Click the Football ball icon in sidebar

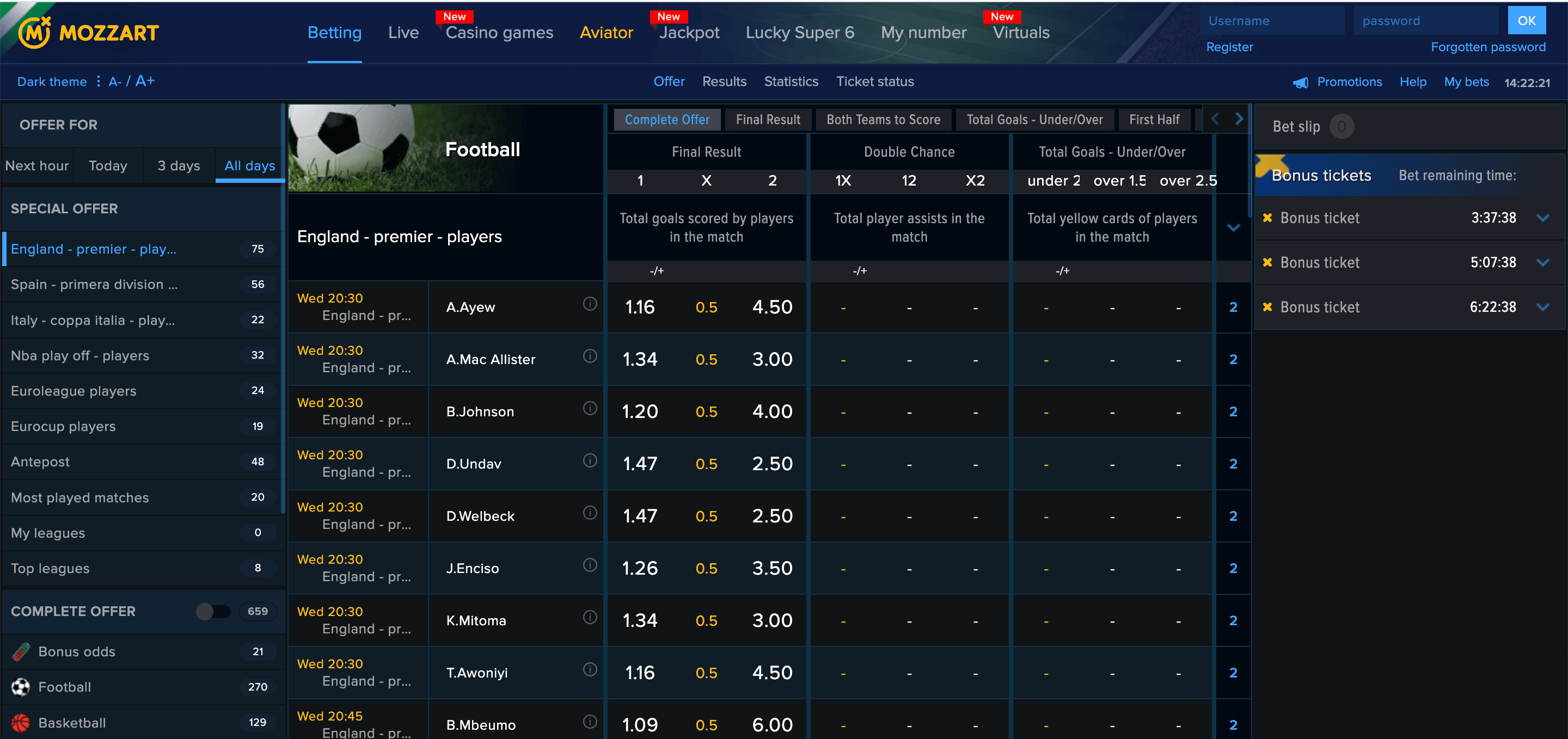coord(21,687)
